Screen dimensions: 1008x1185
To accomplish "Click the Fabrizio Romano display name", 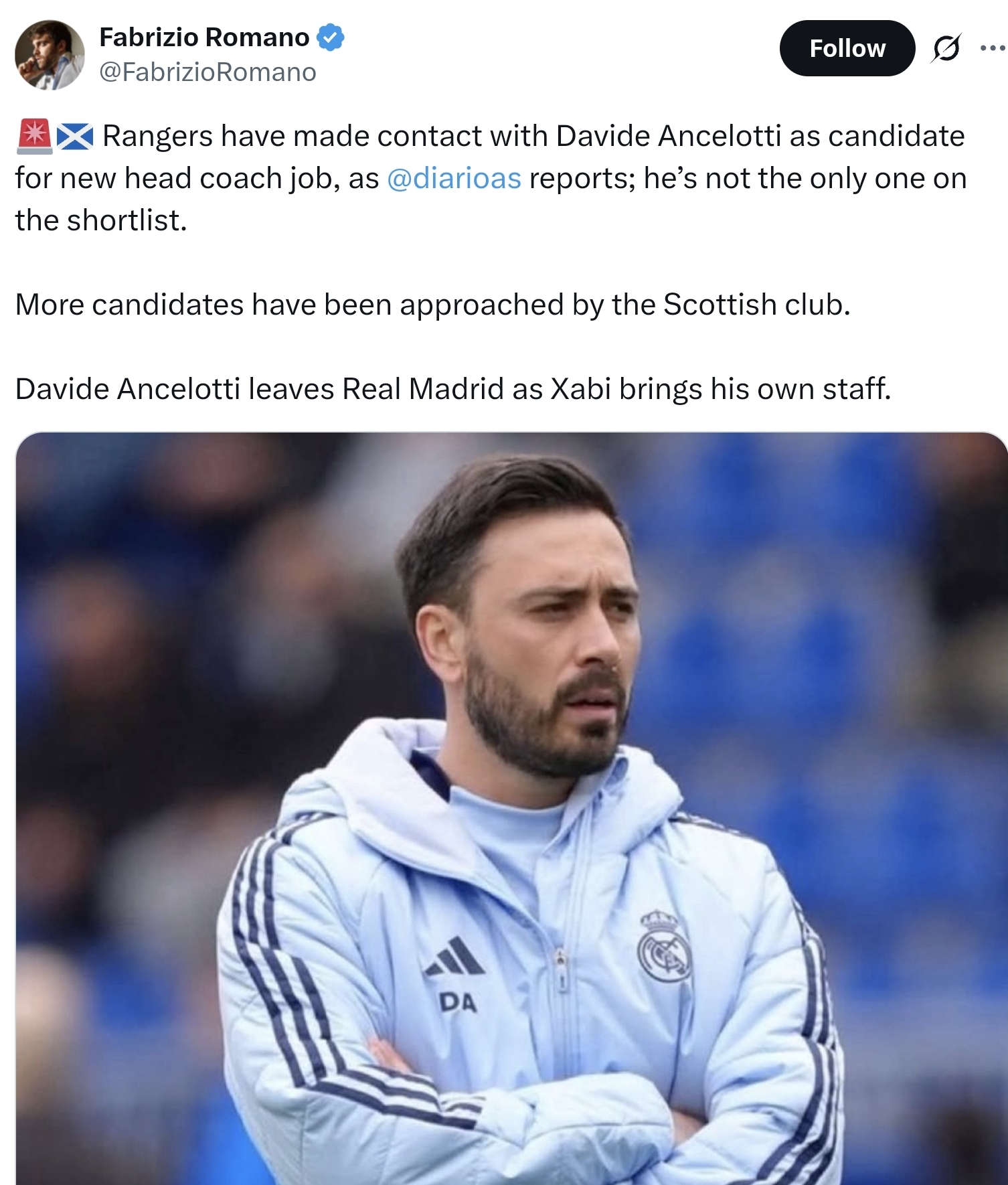I will [x=204, y=37].
